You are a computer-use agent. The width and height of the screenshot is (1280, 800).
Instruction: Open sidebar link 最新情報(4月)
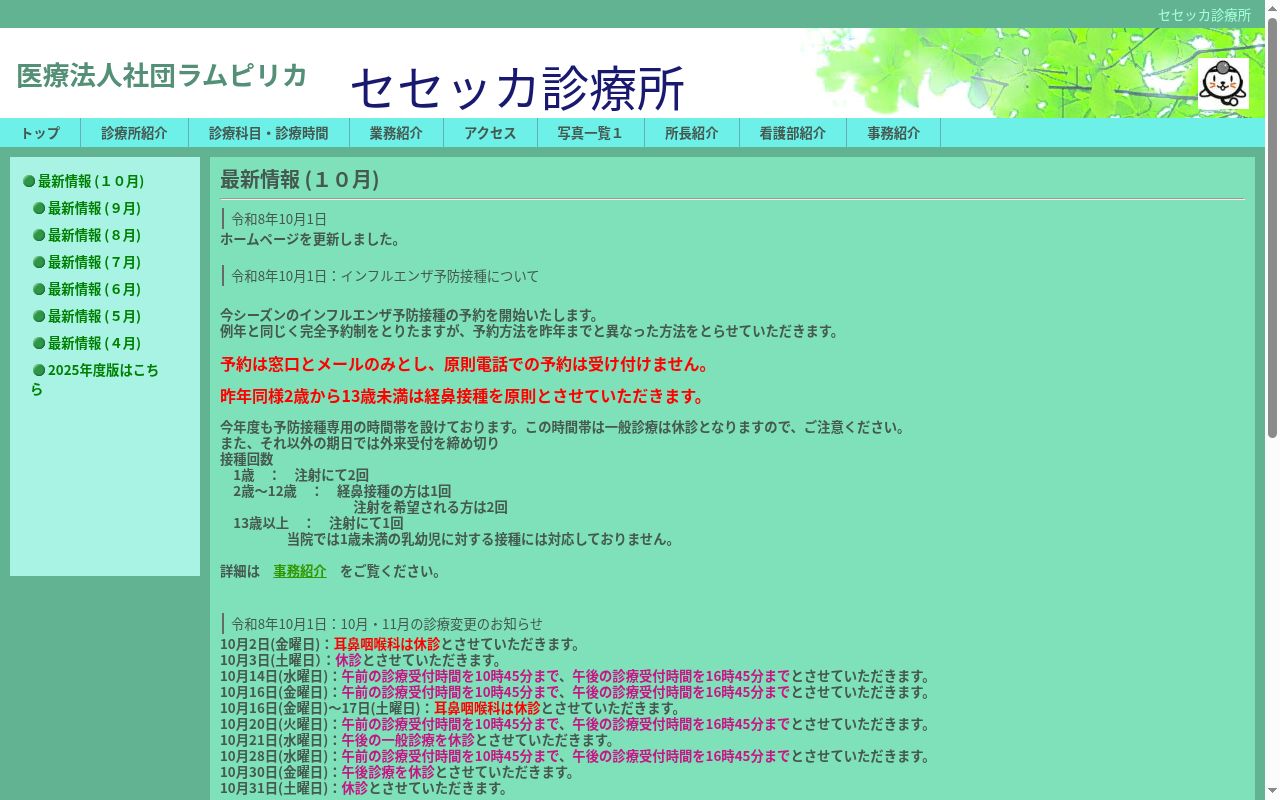click(94, 344)
